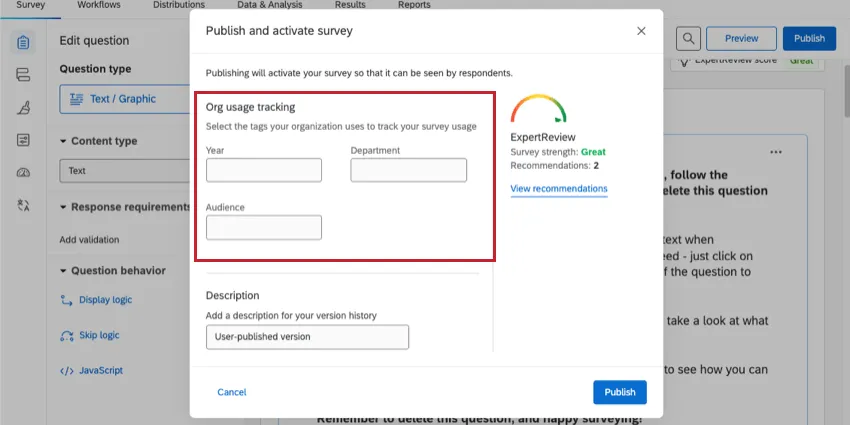Click the Text / Graphic type icon
Image resolution: width=850 pixels, height=425 pixels.
76,99
